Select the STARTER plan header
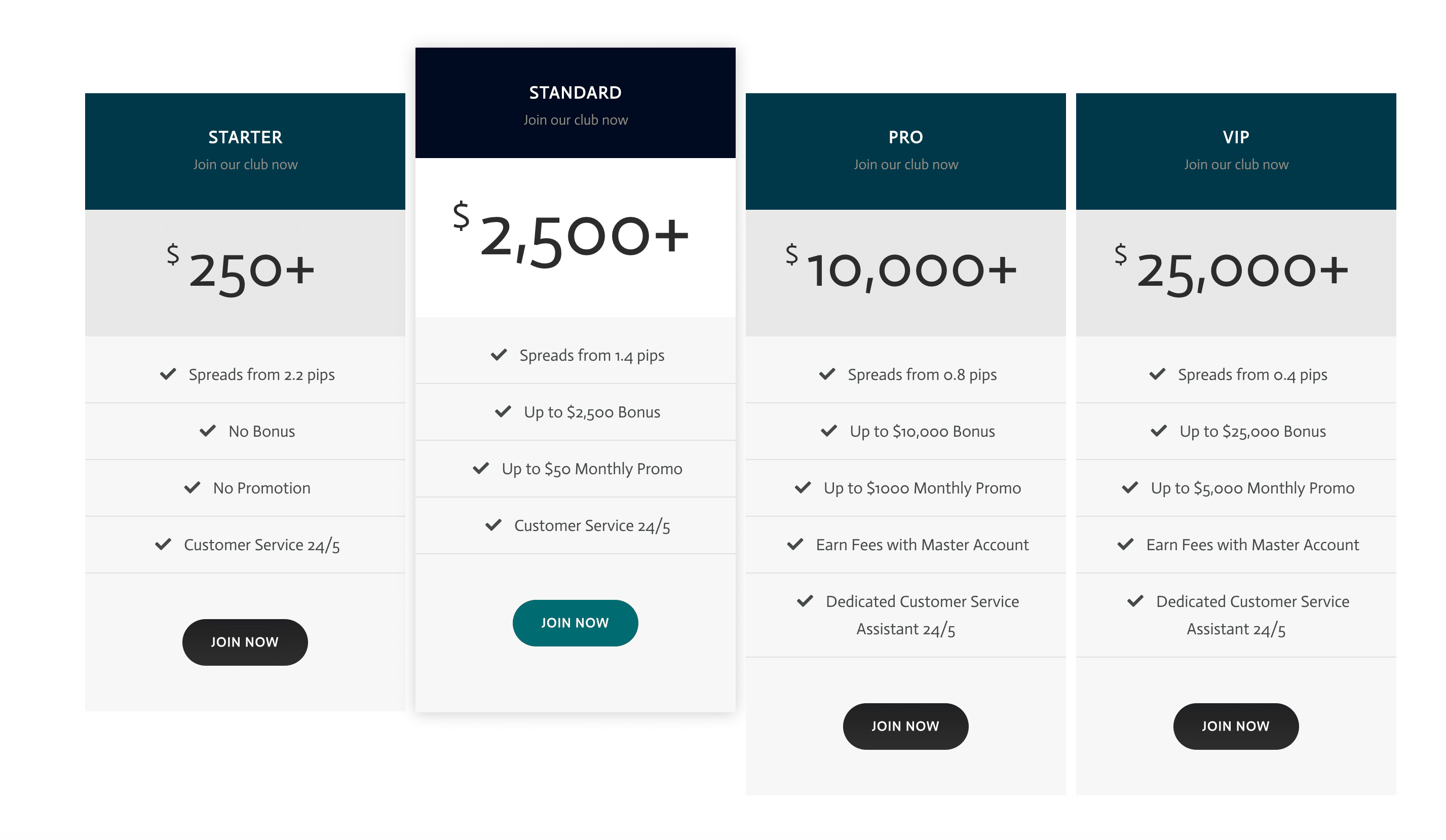 (245, 151)
